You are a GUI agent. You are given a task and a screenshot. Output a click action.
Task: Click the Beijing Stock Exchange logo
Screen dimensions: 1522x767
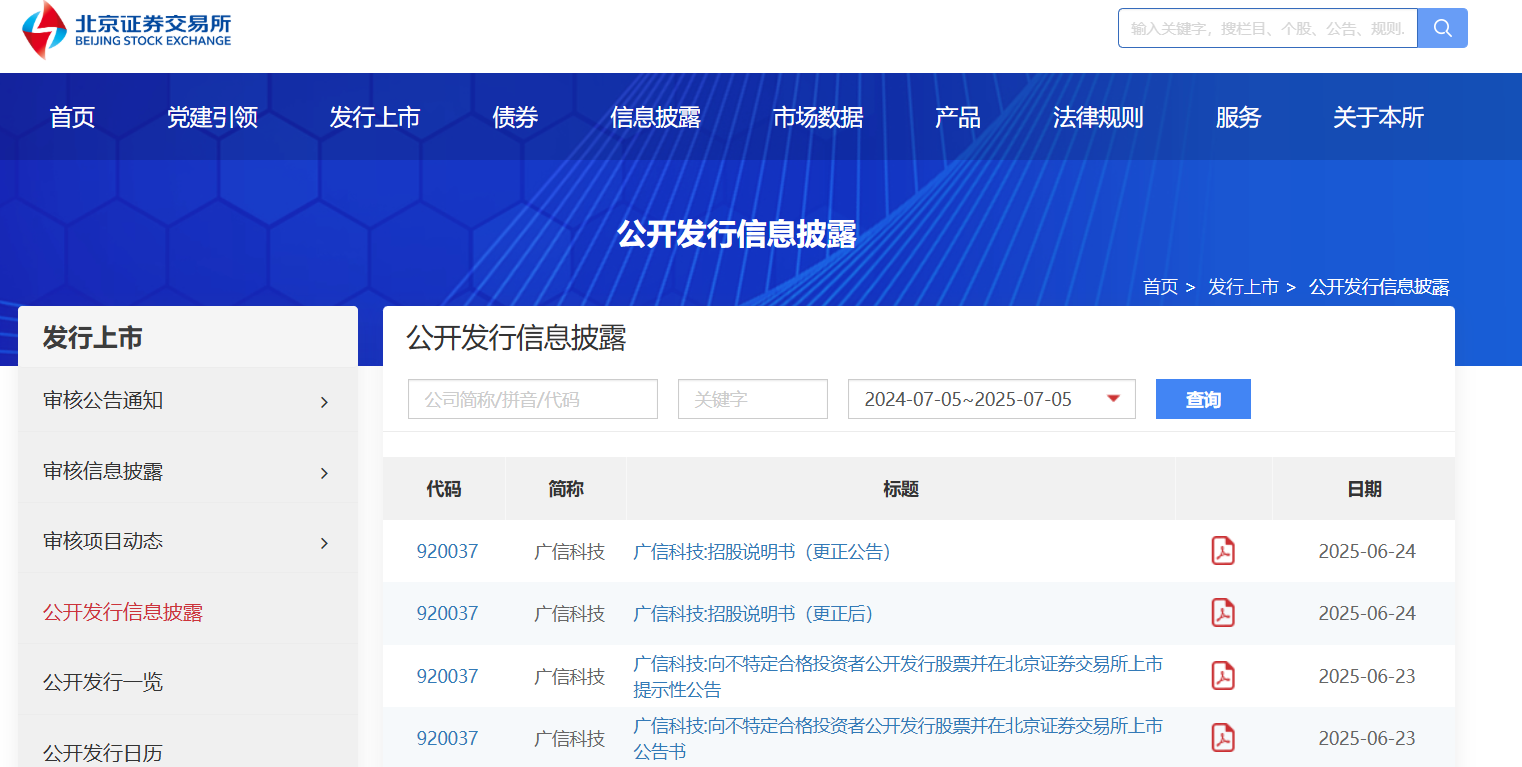click(x=127, y=30)
